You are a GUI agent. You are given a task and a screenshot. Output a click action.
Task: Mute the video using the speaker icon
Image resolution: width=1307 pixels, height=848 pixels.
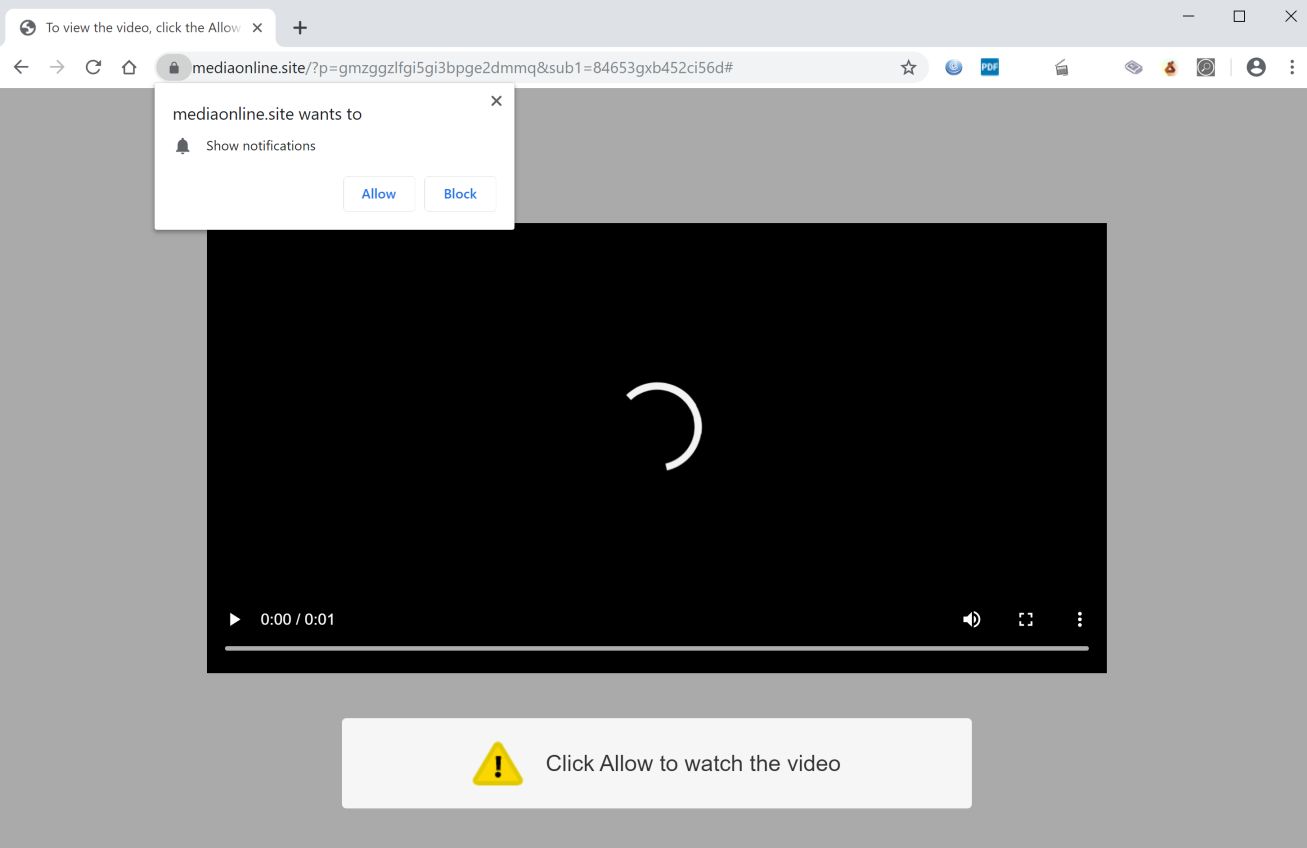[x=971, y=619]
